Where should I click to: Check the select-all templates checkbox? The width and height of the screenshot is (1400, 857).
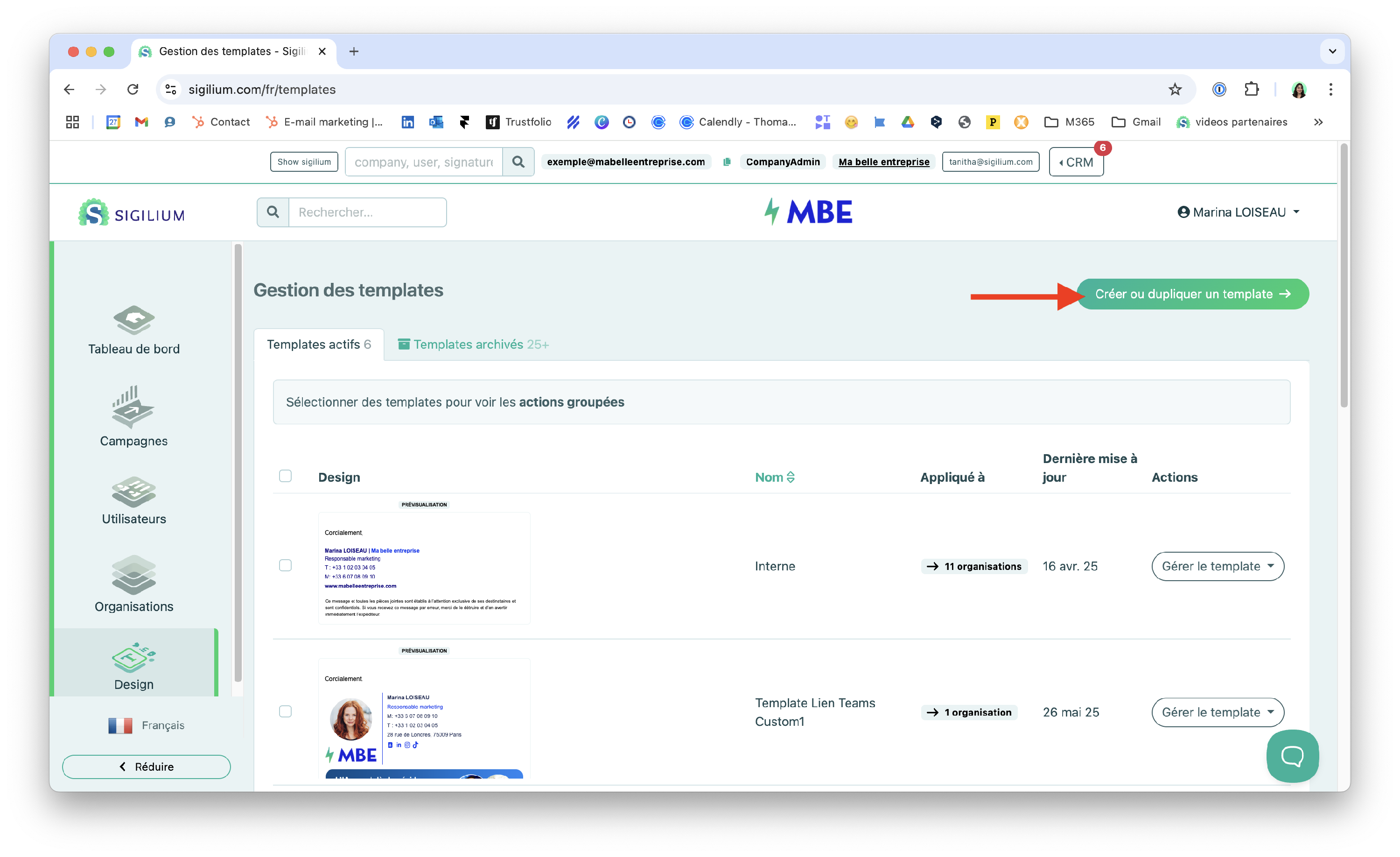point(285,476)
